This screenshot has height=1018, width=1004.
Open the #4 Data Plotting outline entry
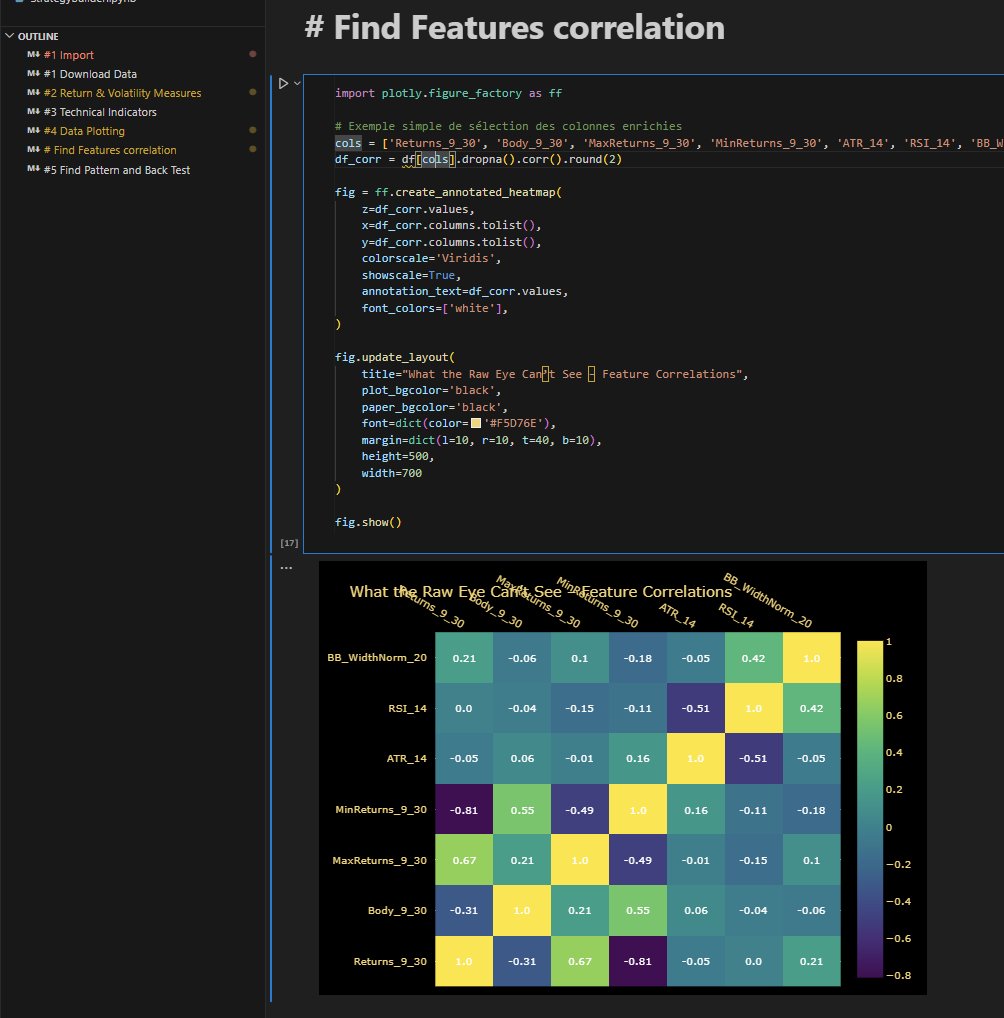[84, 131]
